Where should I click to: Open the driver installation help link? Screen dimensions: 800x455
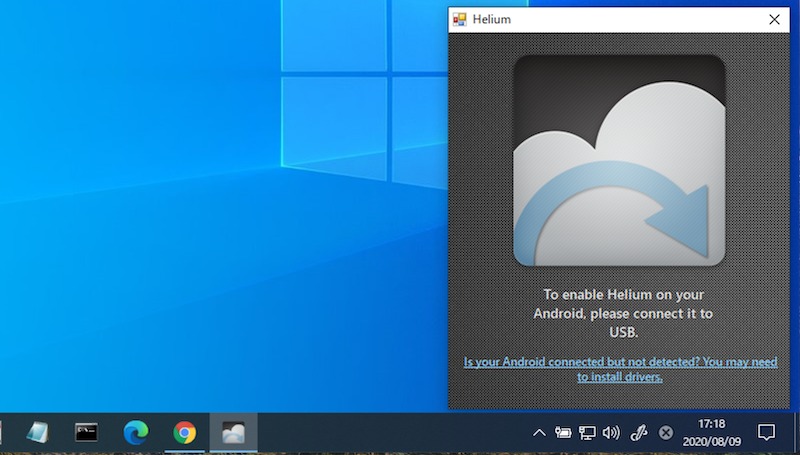coord(620,369)
